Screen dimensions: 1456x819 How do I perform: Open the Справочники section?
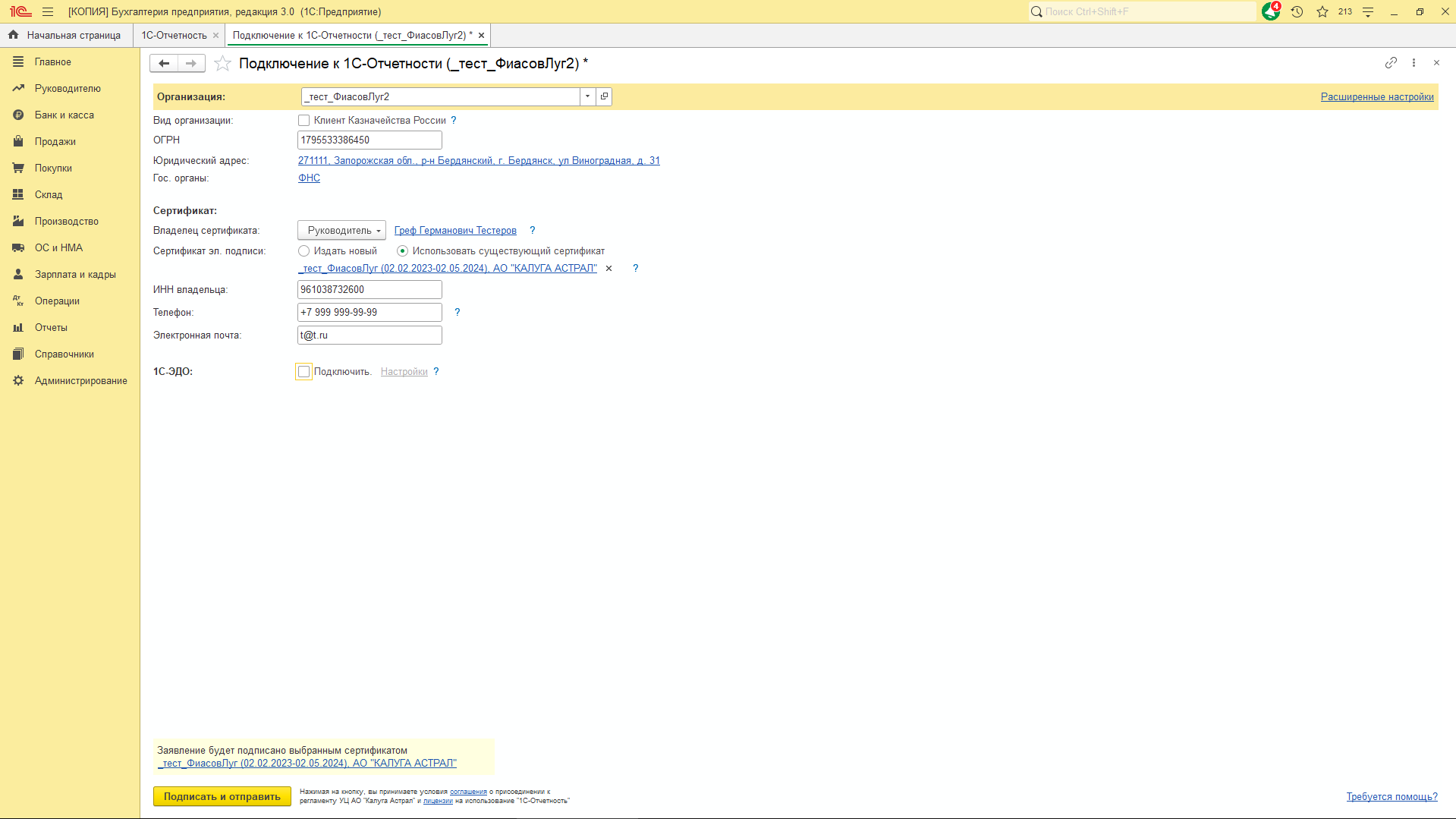71,354
